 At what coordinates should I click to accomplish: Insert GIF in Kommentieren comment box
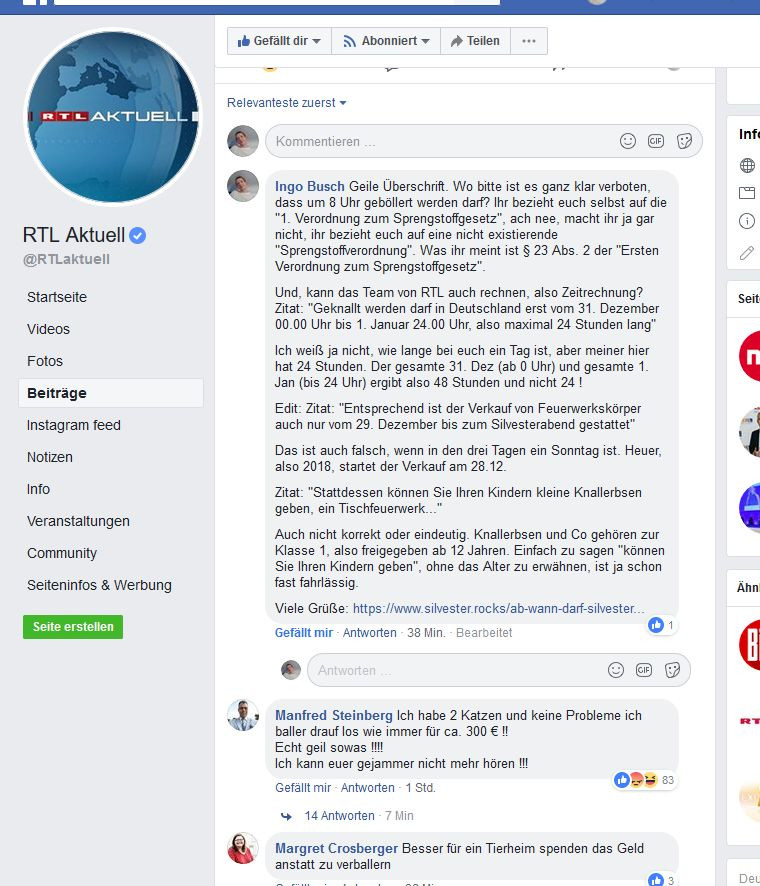[x=656, y=141]
